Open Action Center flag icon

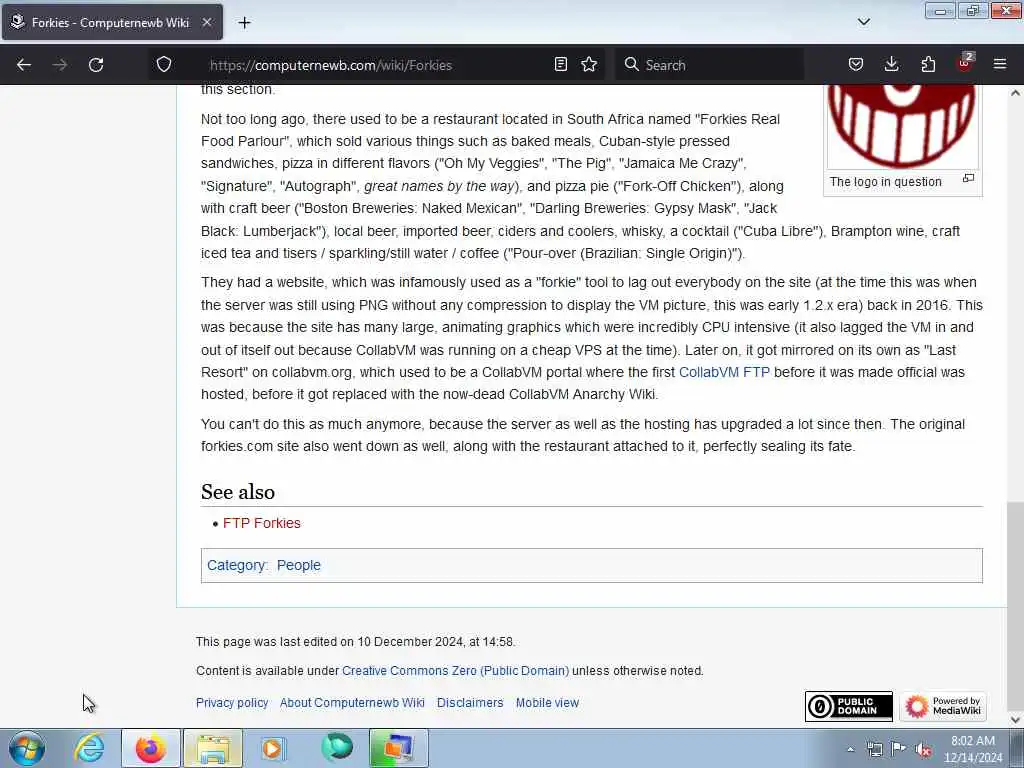pyautogui.click(x=899, y=749)
